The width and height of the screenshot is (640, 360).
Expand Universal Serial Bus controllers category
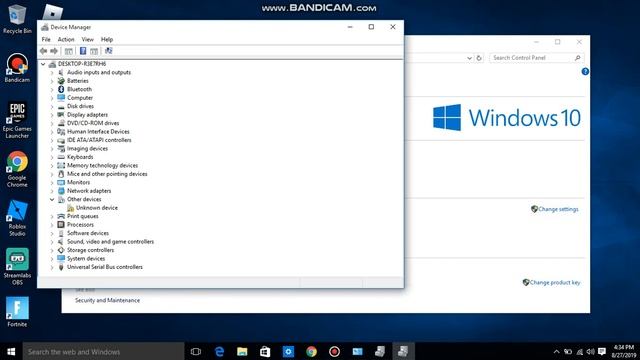(x=52, y=267)
